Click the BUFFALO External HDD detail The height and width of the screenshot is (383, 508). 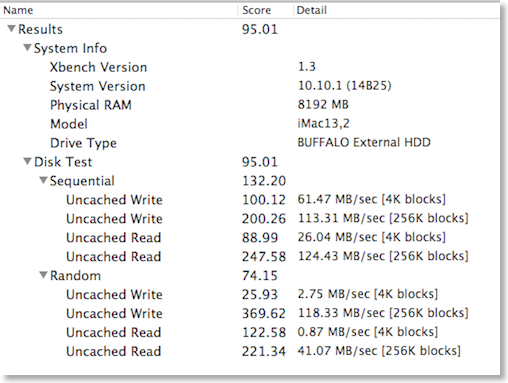tap(364, 143)
